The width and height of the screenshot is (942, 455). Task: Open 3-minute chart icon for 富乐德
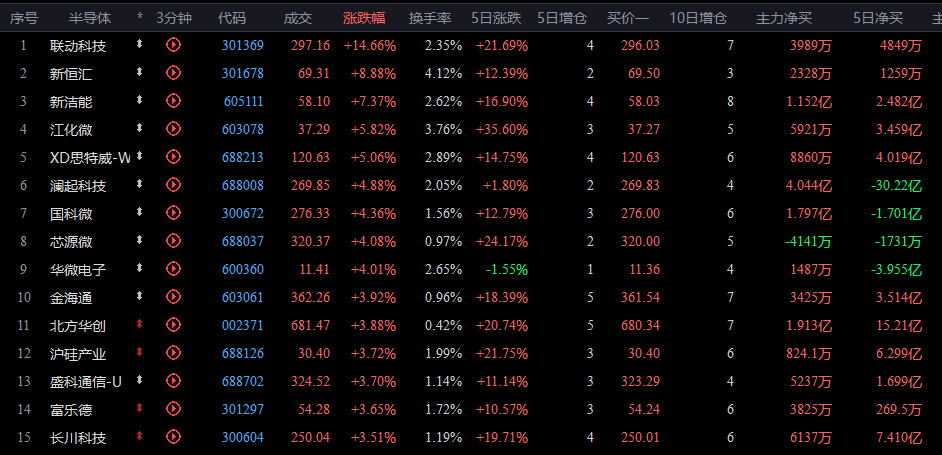tap(174, 409)
